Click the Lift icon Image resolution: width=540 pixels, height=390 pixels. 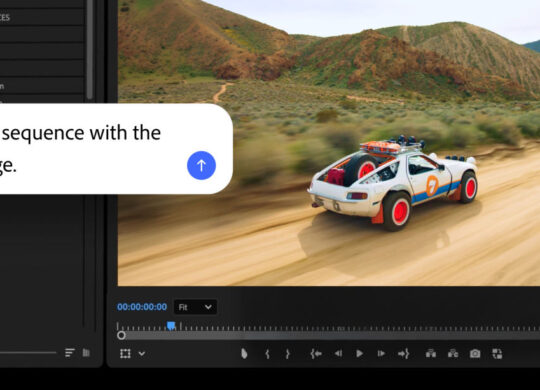[431, 353]
